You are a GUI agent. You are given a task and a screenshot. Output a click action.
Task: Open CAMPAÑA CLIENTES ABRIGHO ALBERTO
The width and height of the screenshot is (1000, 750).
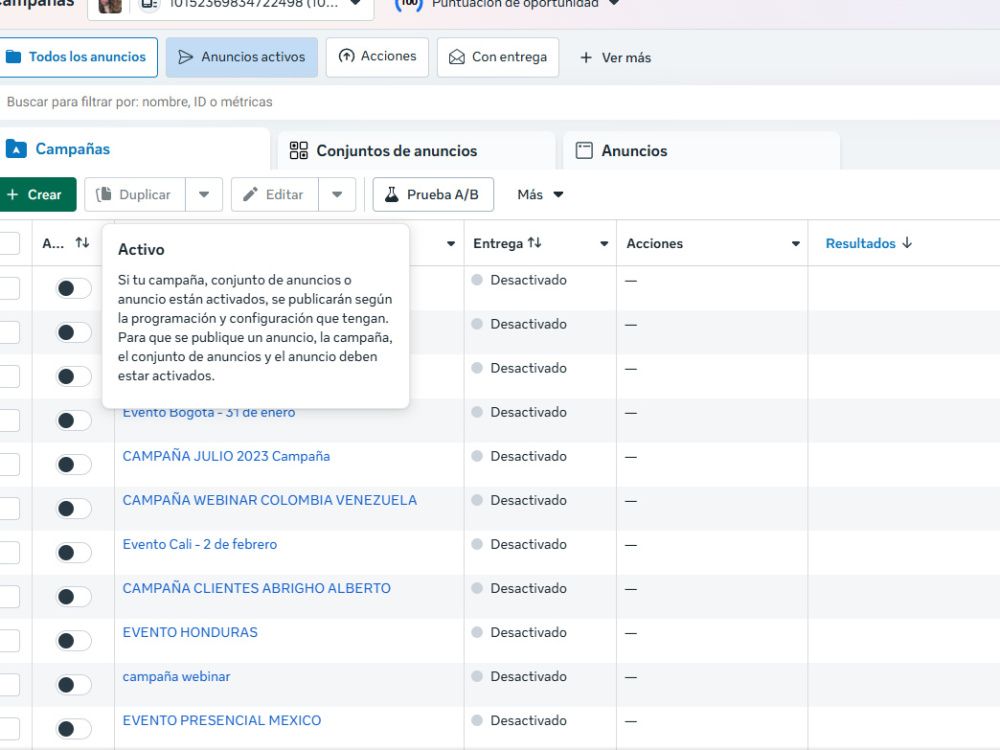(256, 589)
